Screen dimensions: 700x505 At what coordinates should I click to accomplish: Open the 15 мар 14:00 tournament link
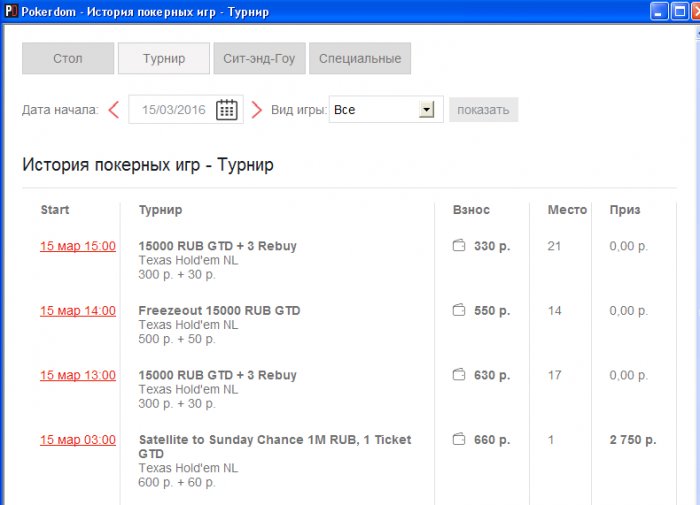click(78, 311)
